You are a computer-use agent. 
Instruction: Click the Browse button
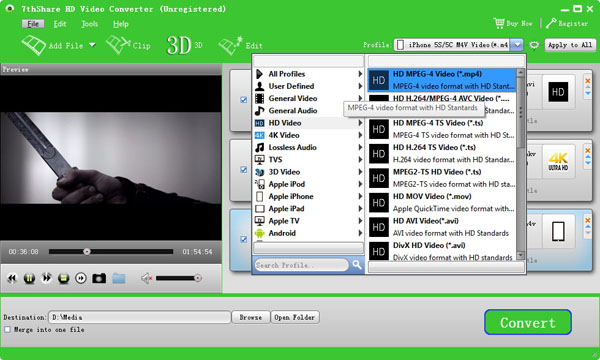[251, 317]
